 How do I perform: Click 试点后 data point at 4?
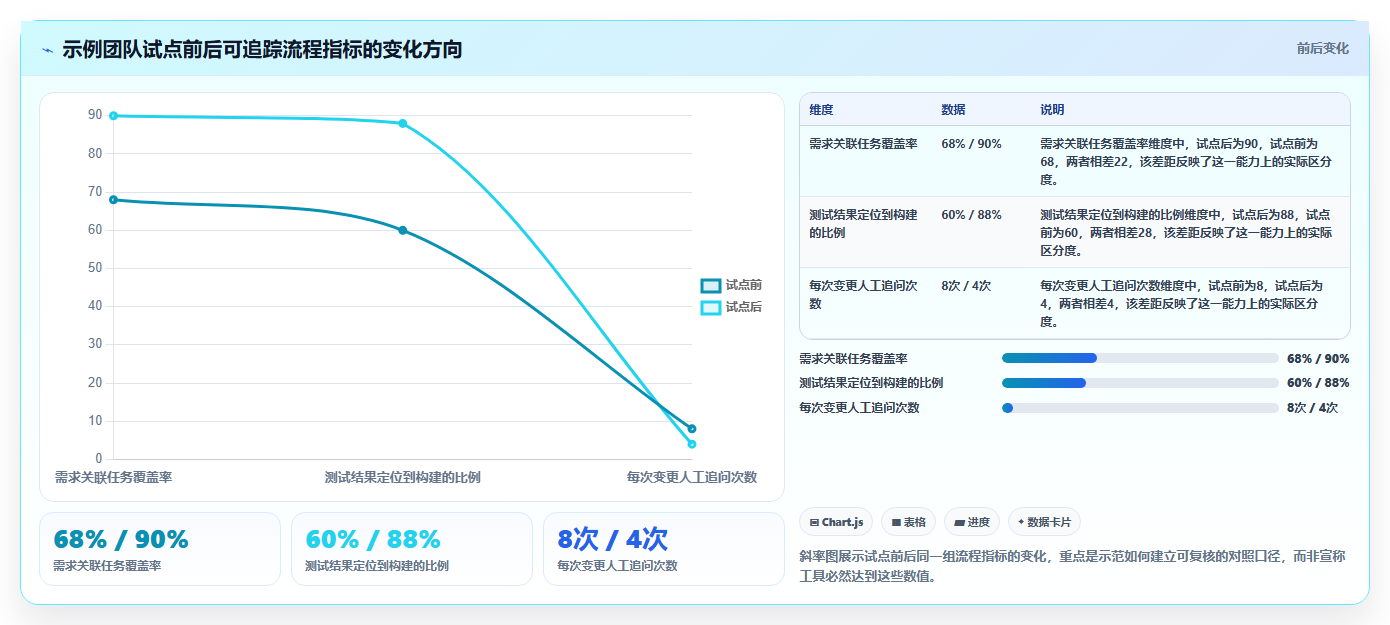pyautogui.click(x=692, y=444)
